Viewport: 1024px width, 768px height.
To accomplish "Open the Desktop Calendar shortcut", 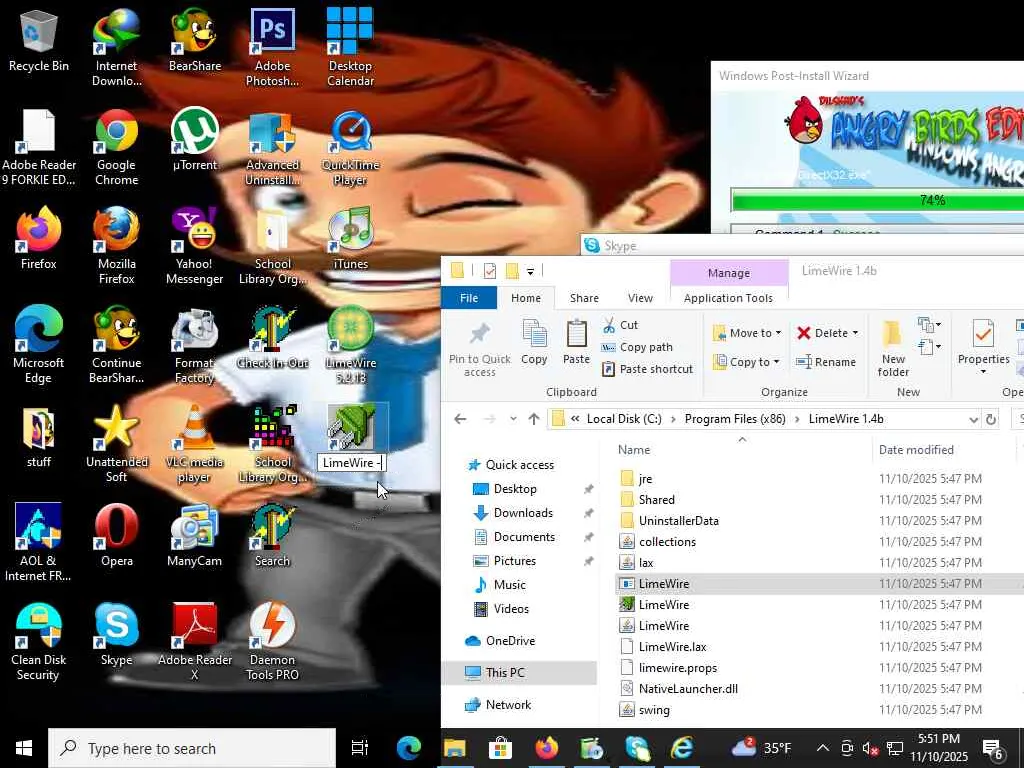I will pos(350,47).
